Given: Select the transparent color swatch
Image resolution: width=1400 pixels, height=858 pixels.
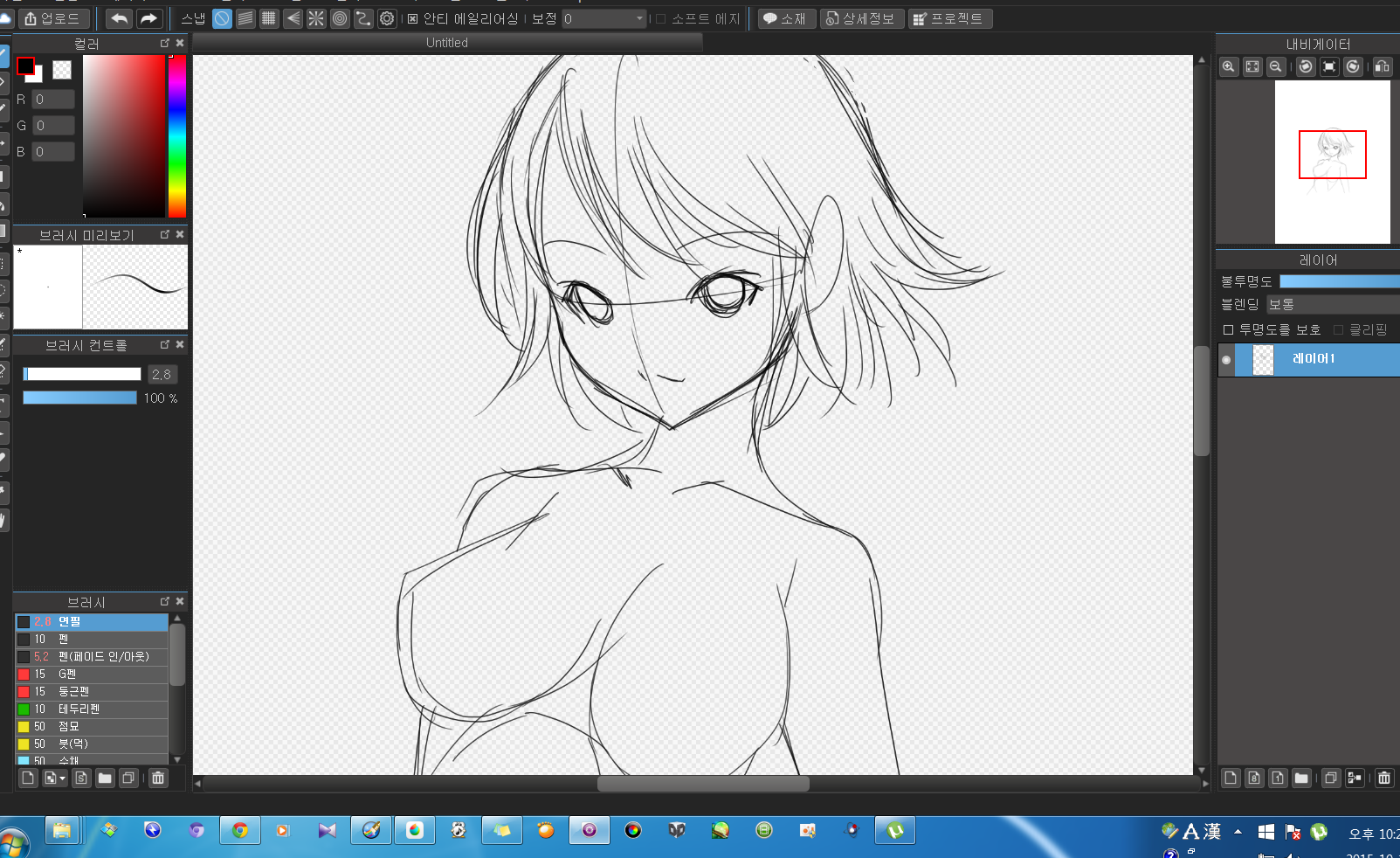Looking at the screenshot, I should (x=62, y=70).
